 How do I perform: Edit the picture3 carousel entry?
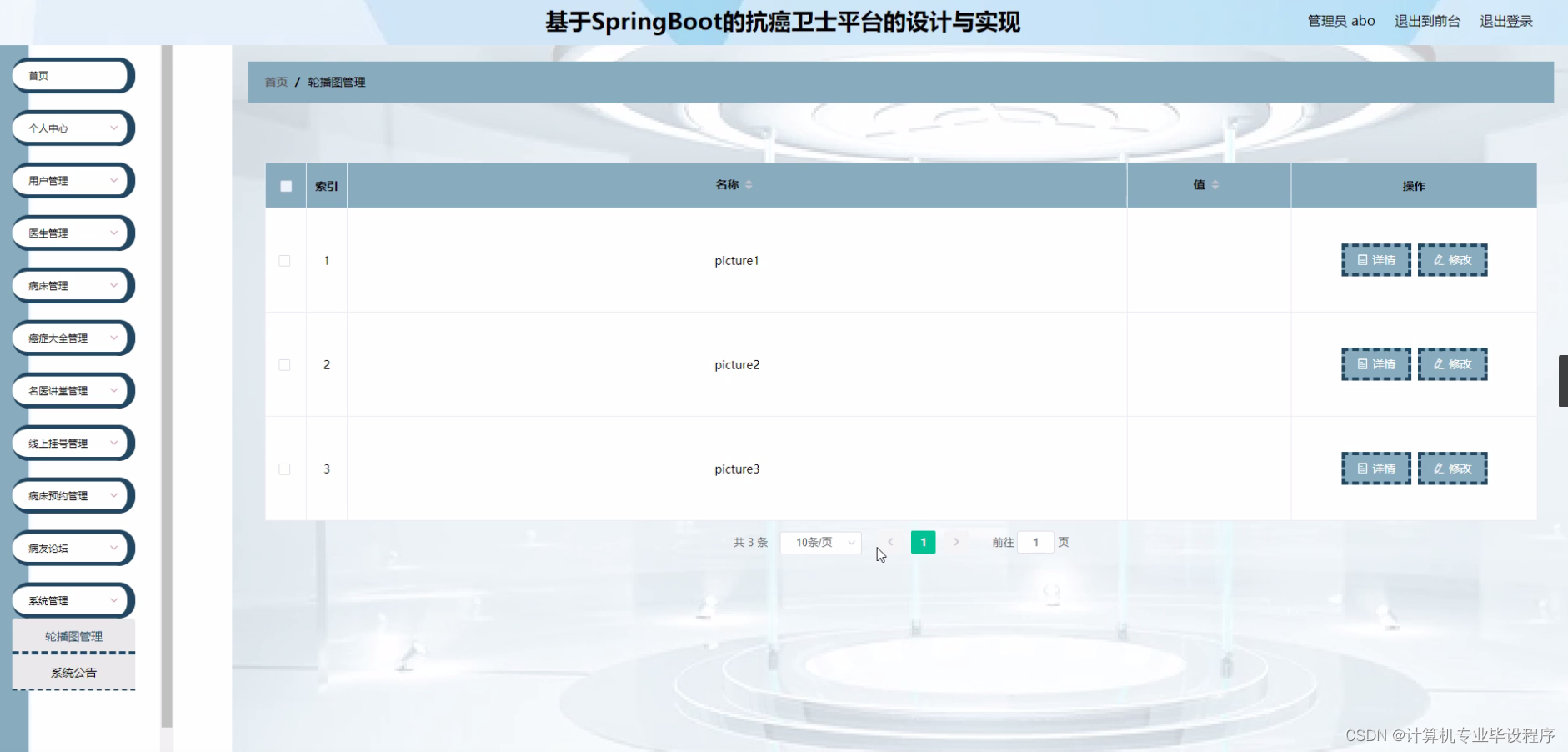coord(1452,468)
